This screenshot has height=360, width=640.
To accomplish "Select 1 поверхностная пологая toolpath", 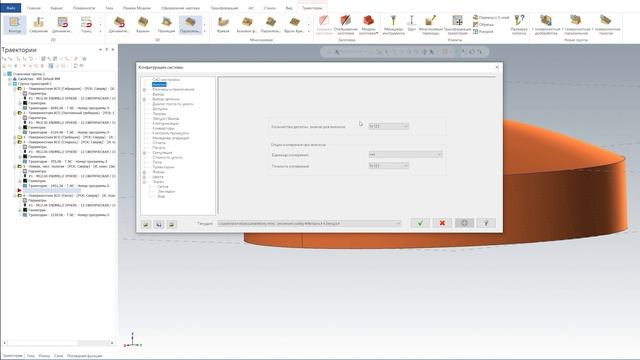I will [606, 25].
